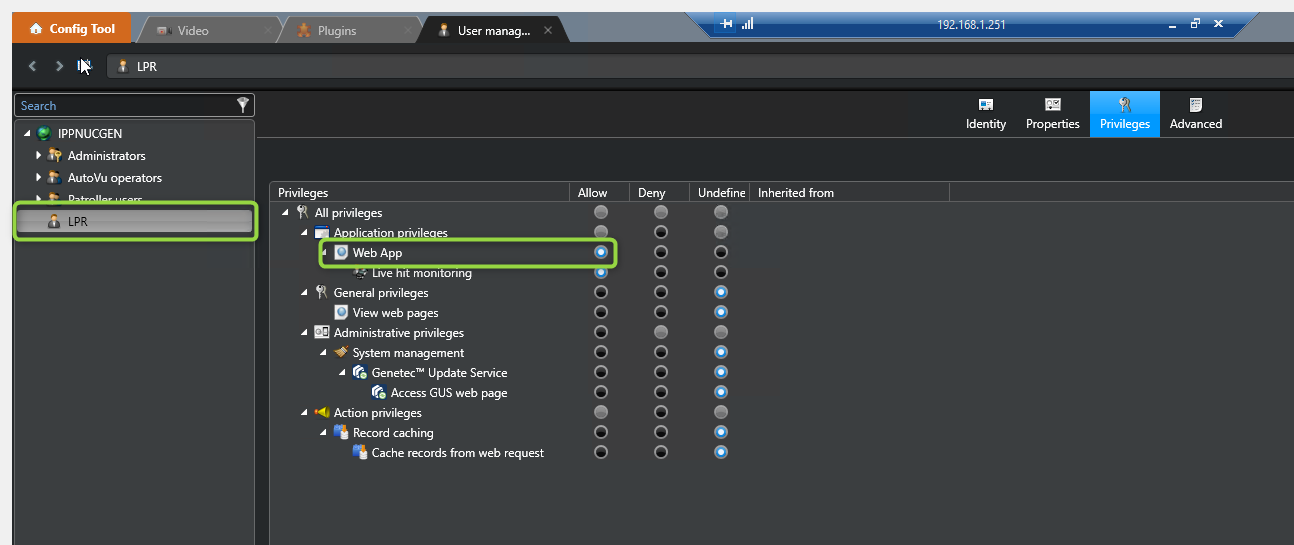Set View web pages to Allow

point(600,313)
